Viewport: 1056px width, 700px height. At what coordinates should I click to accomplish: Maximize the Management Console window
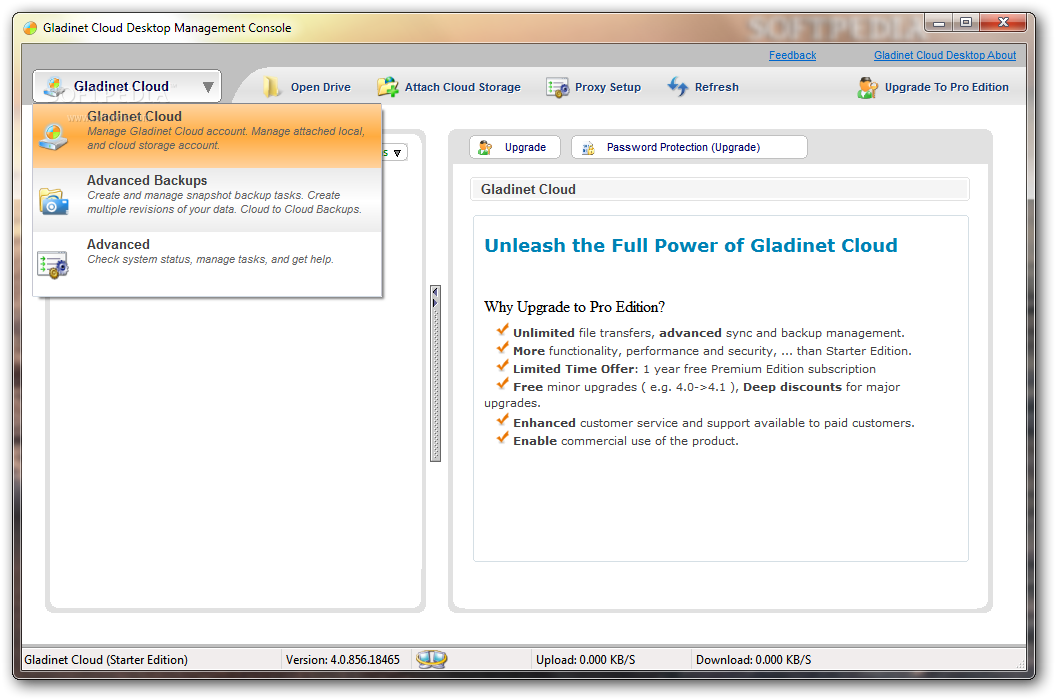coord(966,23)
